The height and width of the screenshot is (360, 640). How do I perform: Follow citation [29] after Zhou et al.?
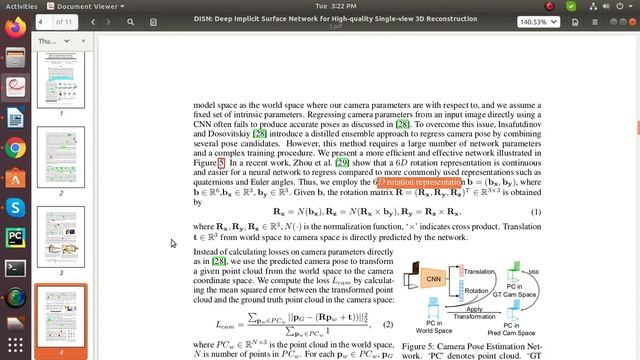[x=342, y=162]
